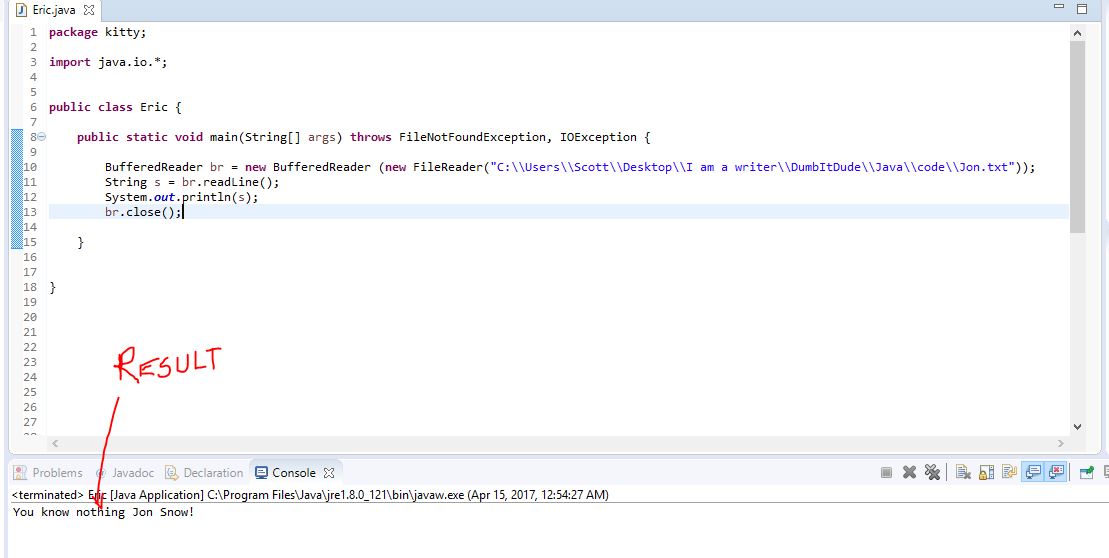Click the horizontal scrollbar's left arrow
This screenshot has height=558, width=1109.
point(55,443)
